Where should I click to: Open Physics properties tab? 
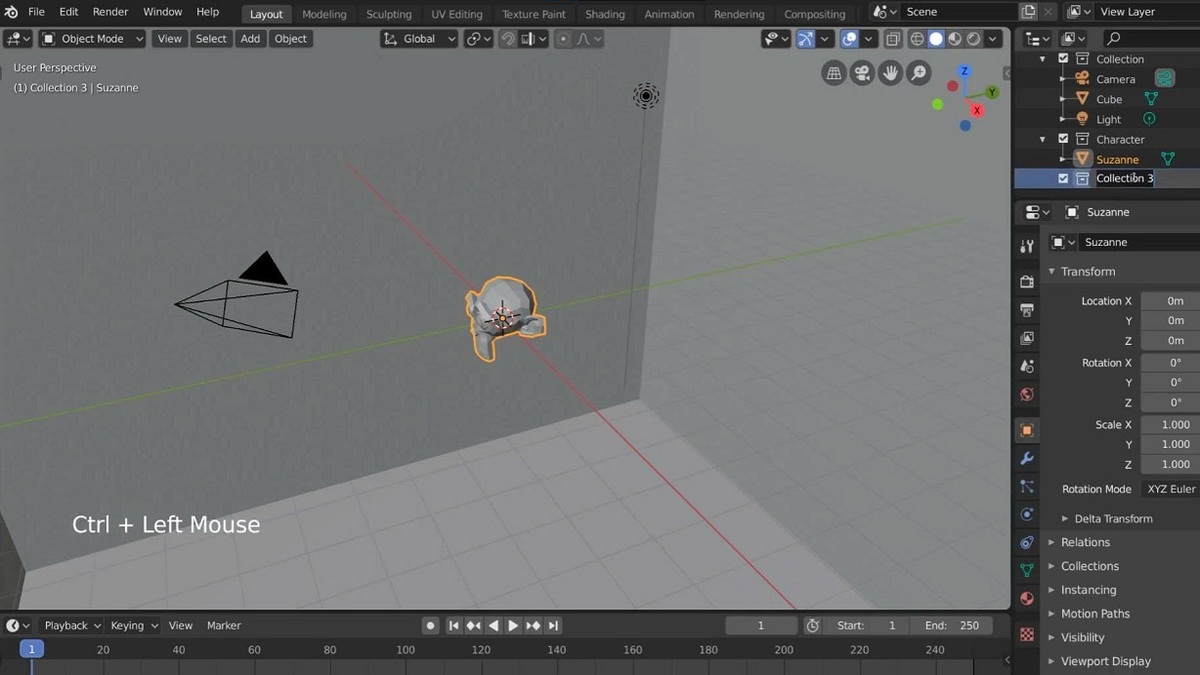coord(1026,514)
